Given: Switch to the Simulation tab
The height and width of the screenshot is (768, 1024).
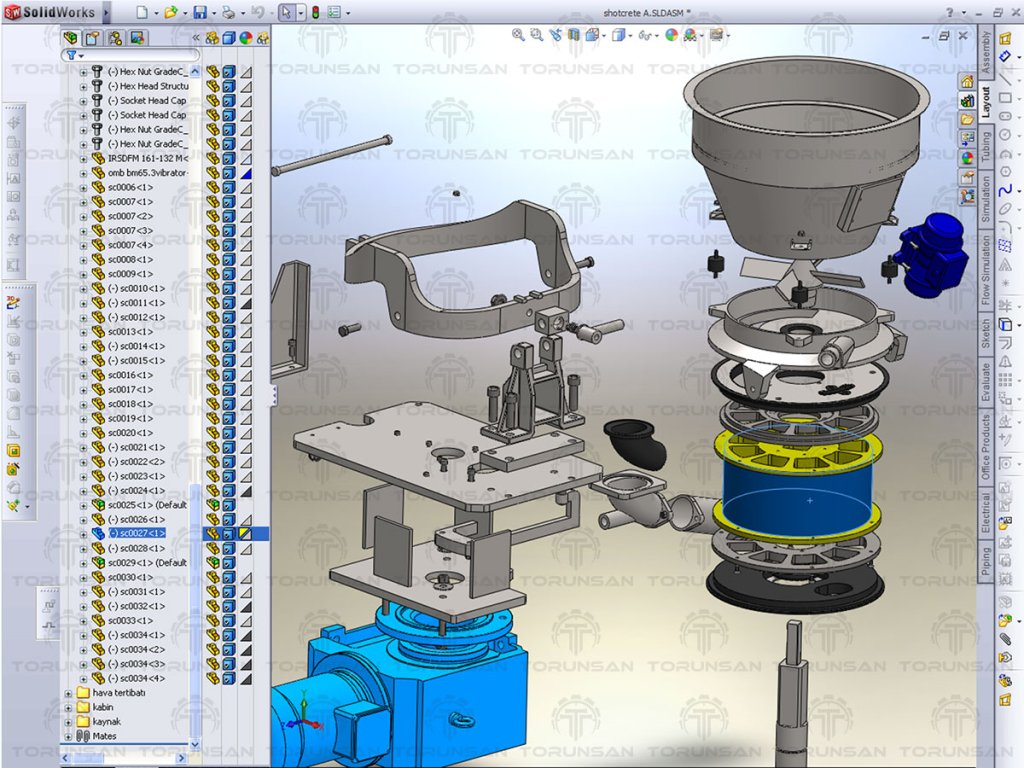Looking at the screenshot, I should (x=986, y=200).
